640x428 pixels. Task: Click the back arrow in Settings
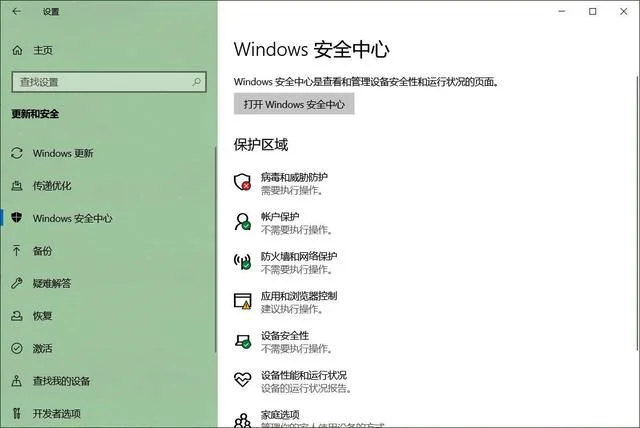coord(17,11)
